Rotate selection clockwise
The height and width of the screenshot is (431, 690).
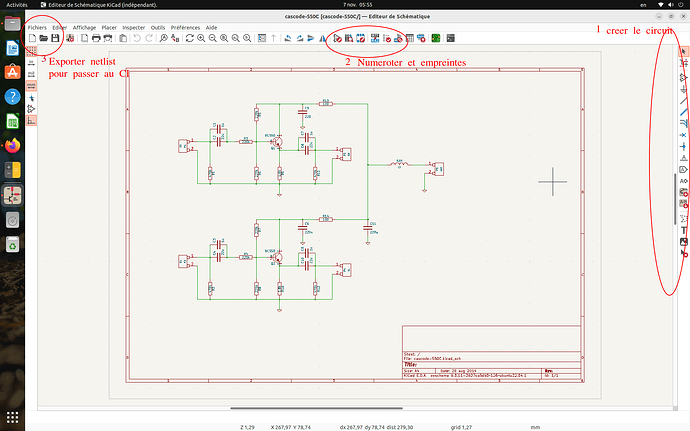coord(299,38)
